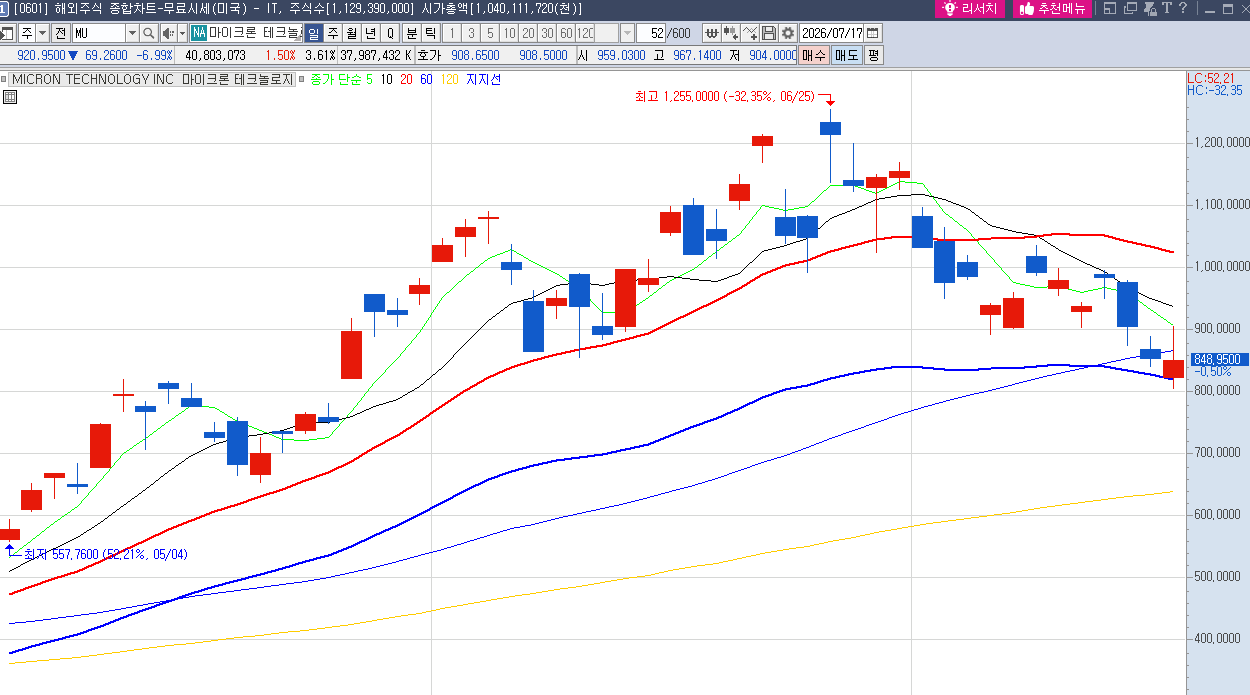Click the won currency conversion icon
The width and height of the screenshot is (1250, 695).
tap(712, 33)
